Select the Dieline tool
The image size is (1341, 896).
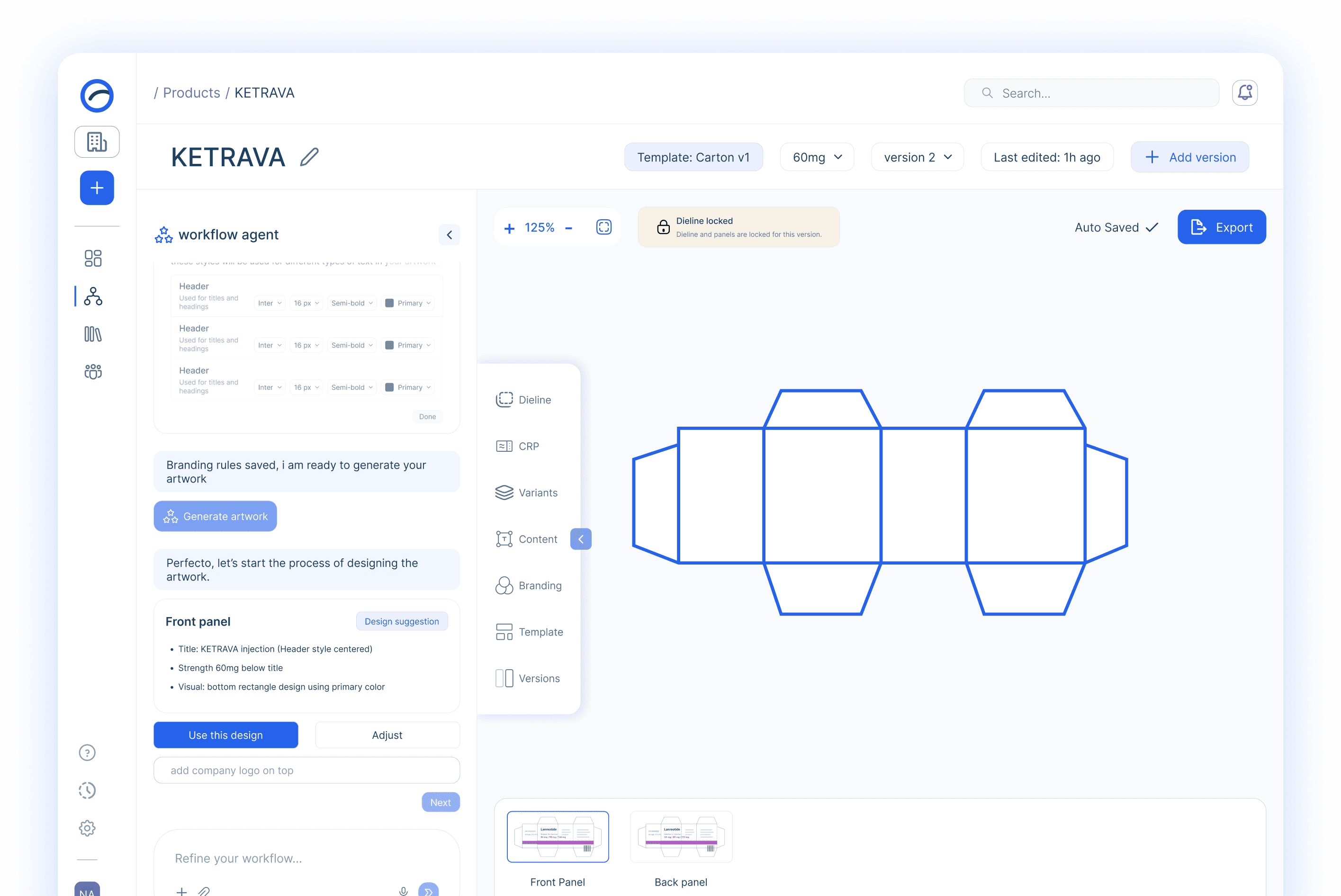(x=523, y=399)
